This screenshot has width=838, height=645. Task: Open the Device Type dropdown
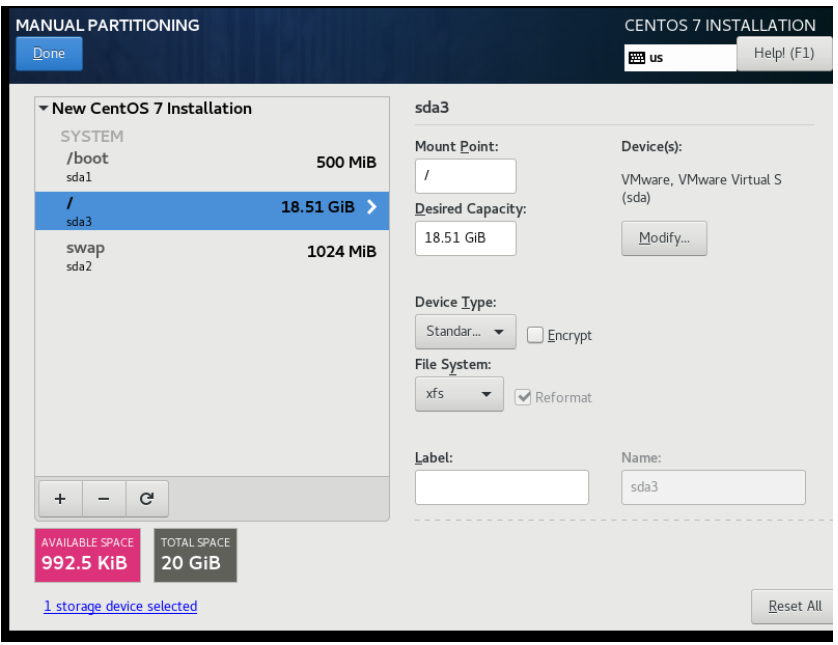(465, 331)
